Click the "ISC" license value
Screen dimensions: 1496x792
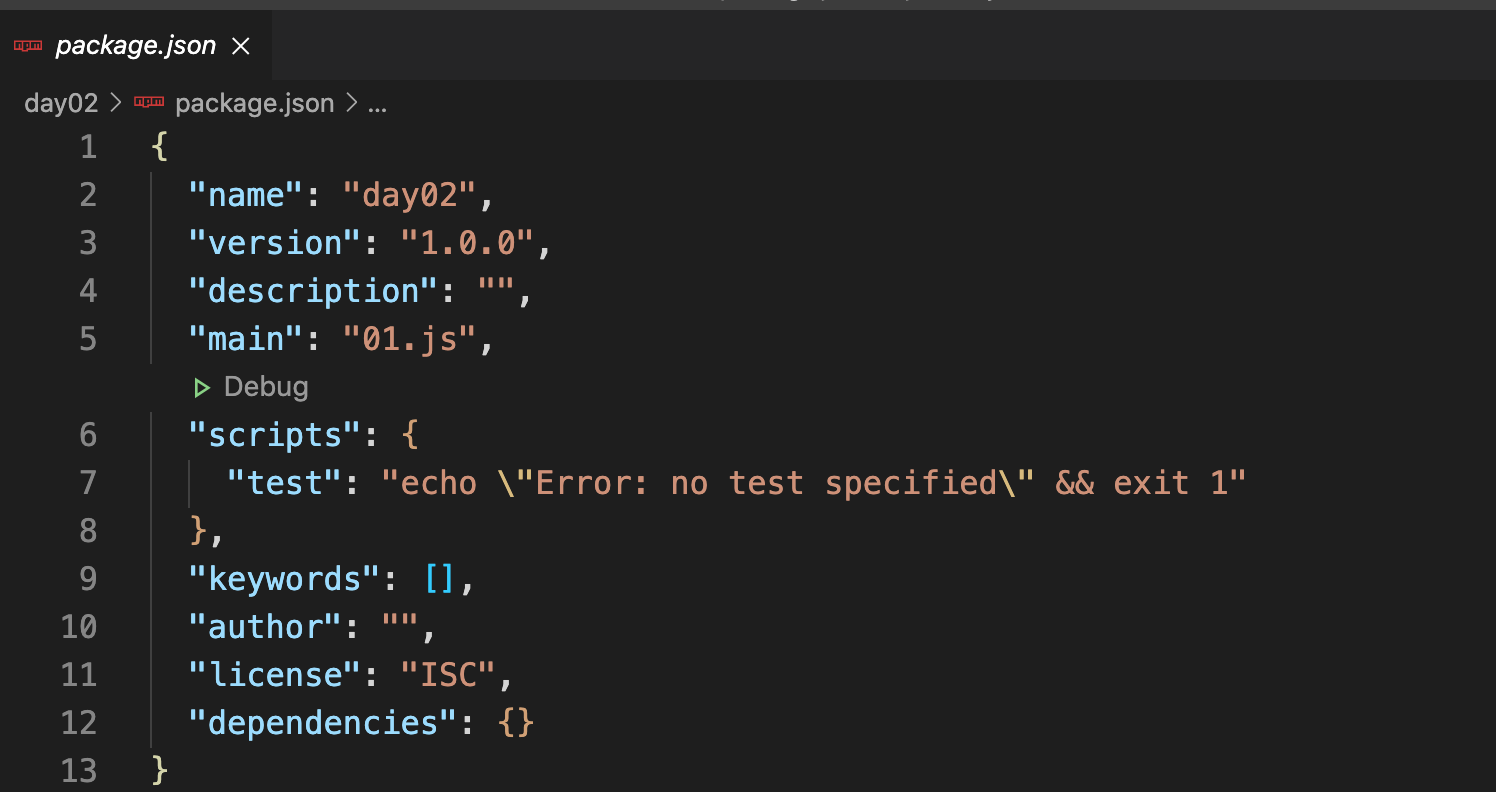coord(448,675)
